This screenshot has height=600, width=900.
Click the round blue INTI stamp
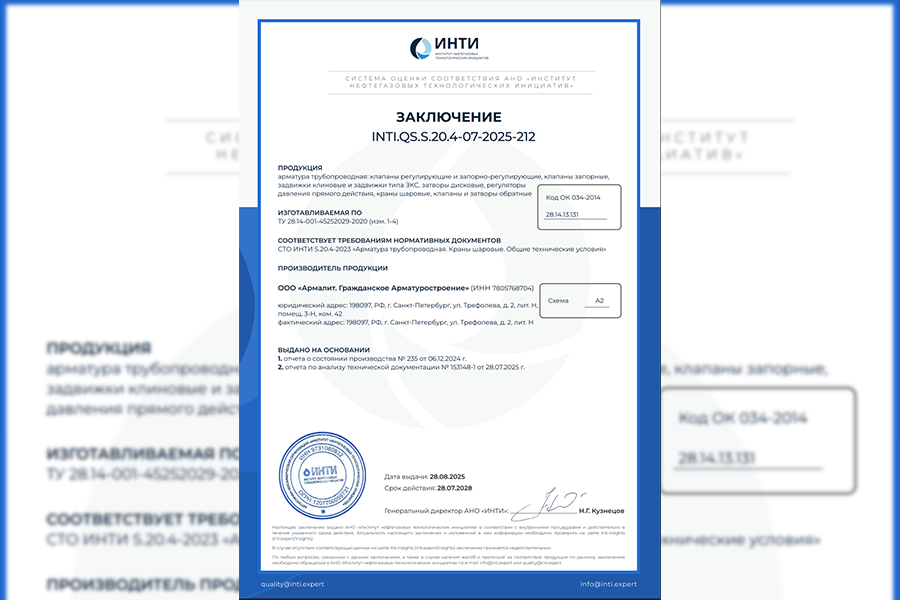319,473
